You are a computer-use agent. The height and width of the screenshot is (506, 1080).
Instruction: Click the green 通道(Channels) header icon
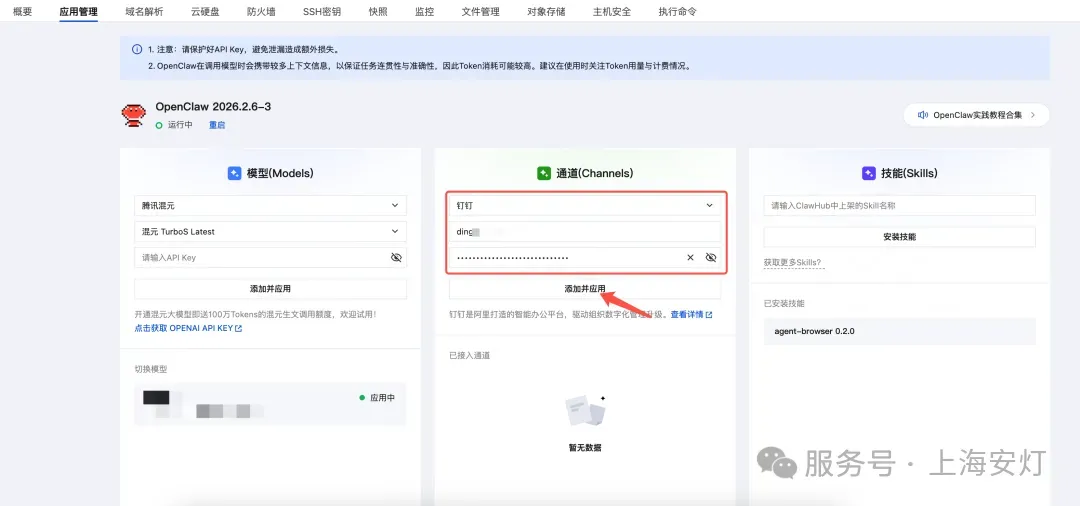pyautogui.click(x=543, y=173)
